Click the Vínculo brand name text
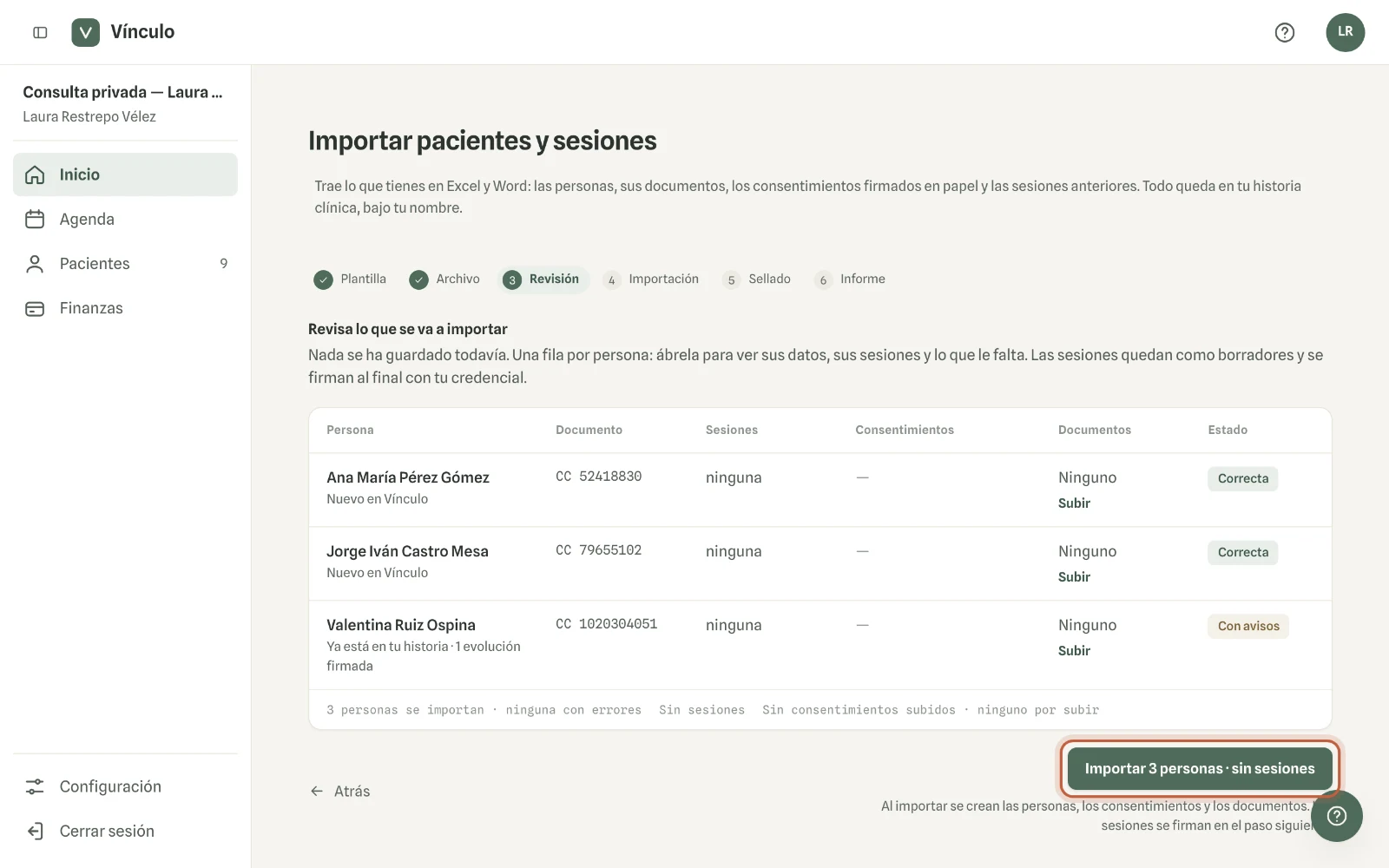The image size is (1389, 868). tap(142, 32)
